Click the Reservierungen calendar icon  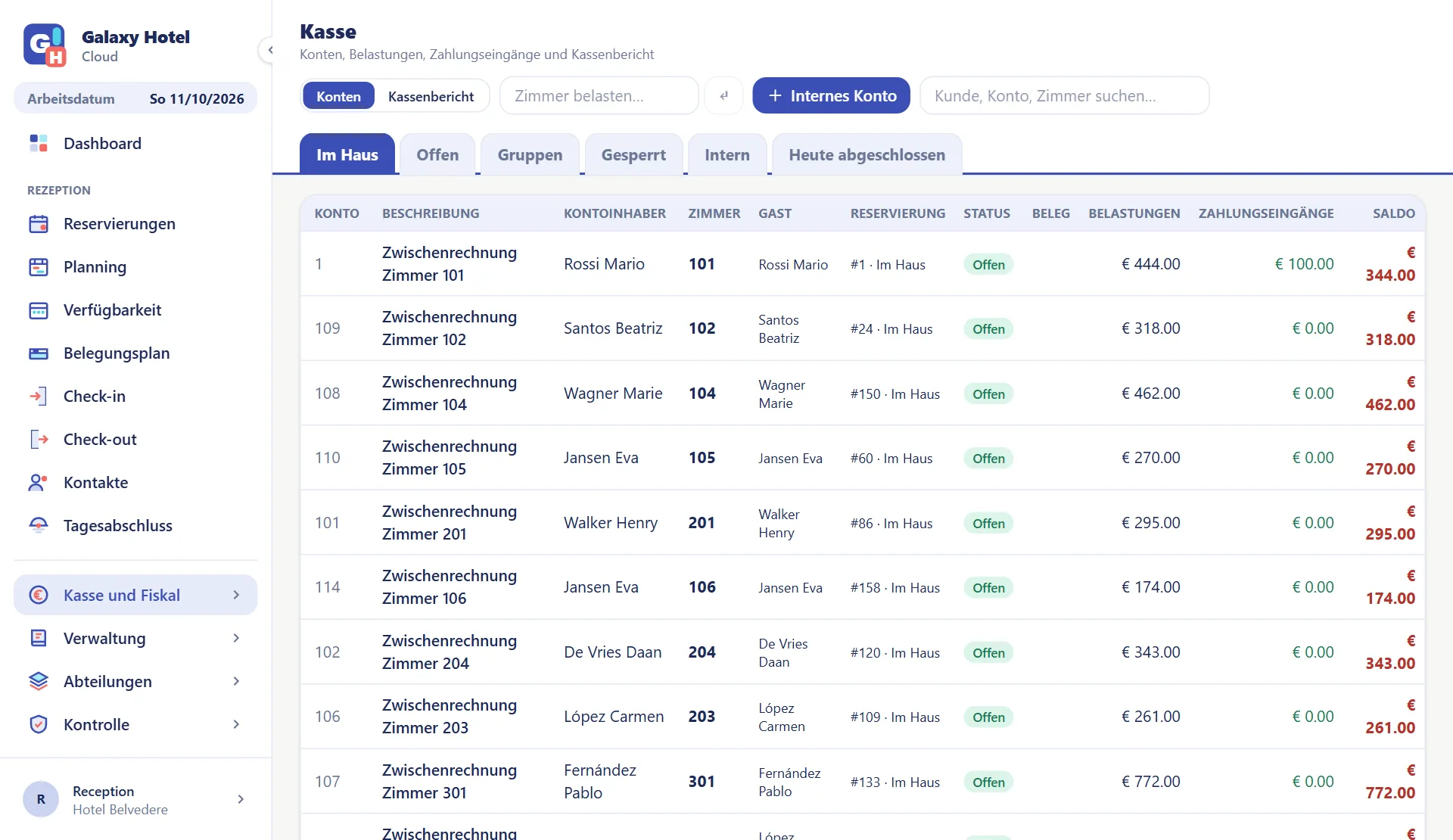[x=39, y=224]
